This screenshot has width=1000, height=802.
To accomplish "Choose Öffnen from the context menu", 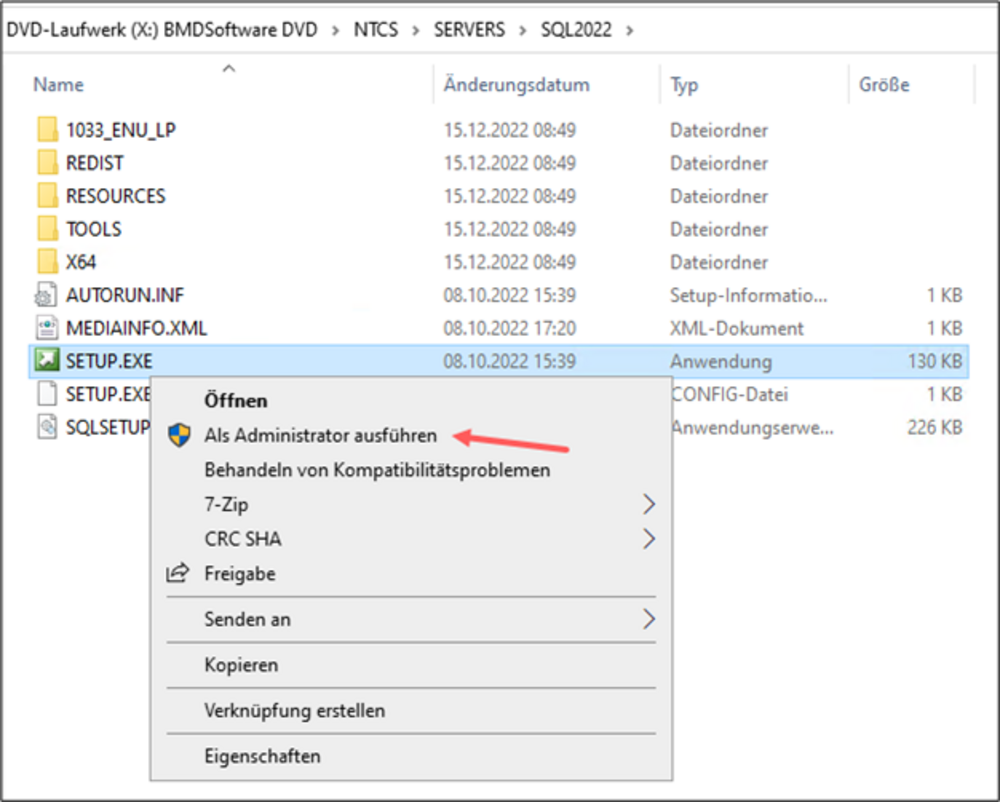I will [x=236, y=400].
